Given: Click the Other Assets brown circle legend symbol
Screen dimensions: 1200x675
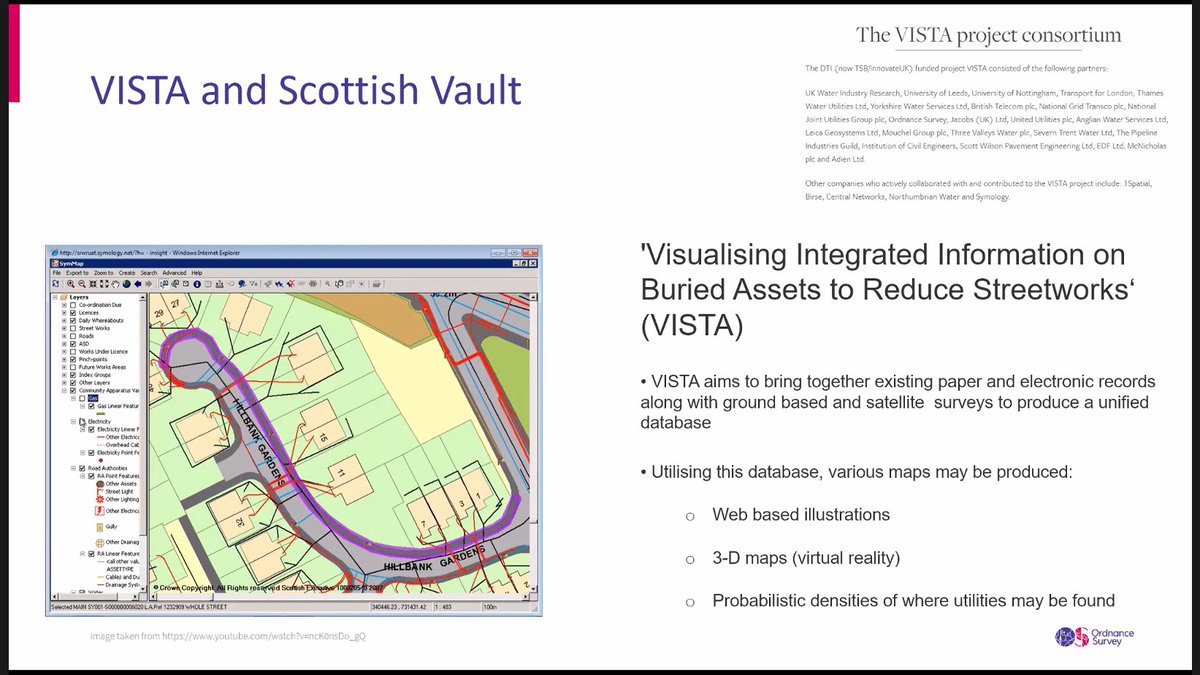Looking at the screenshot, I should coord(100,484).
